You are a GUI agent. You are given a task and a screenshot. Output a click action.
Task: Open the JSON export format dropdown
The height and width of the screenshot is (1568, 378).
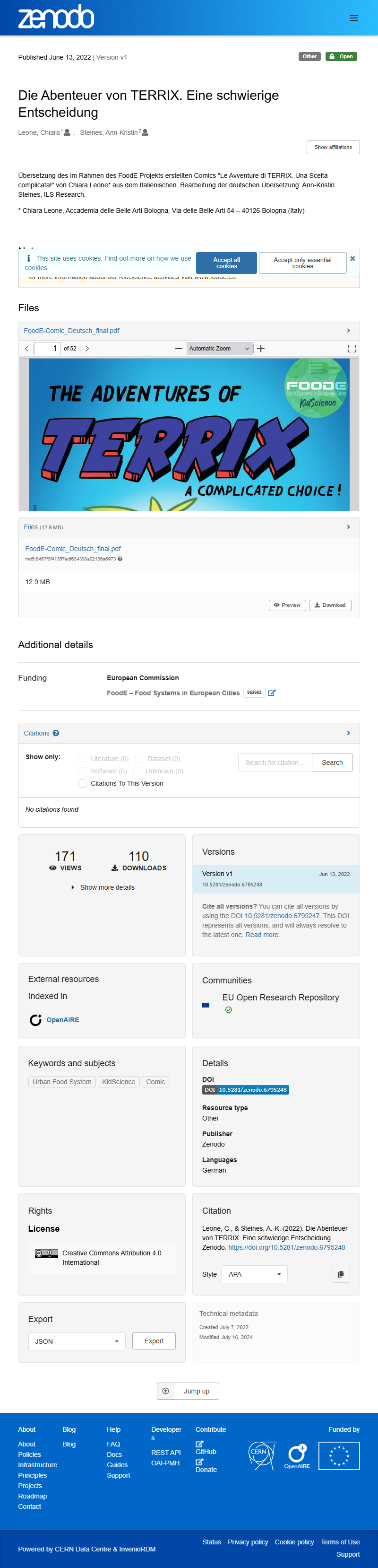coord(77,1341)
